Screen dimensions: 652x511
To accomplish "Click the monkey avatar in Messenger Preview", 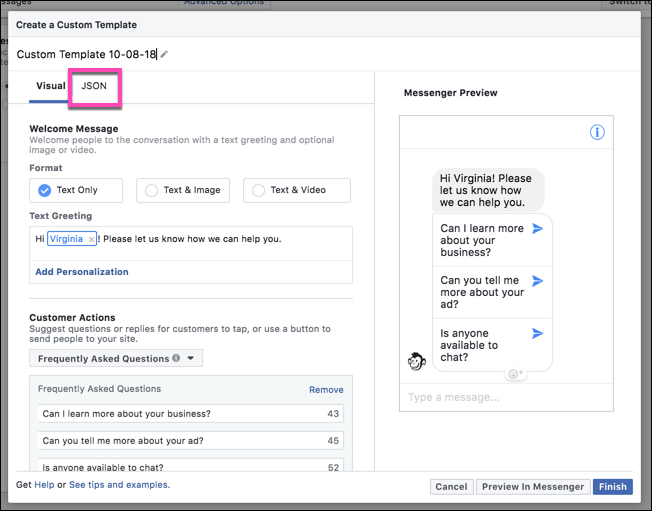I will pos(417,361).
